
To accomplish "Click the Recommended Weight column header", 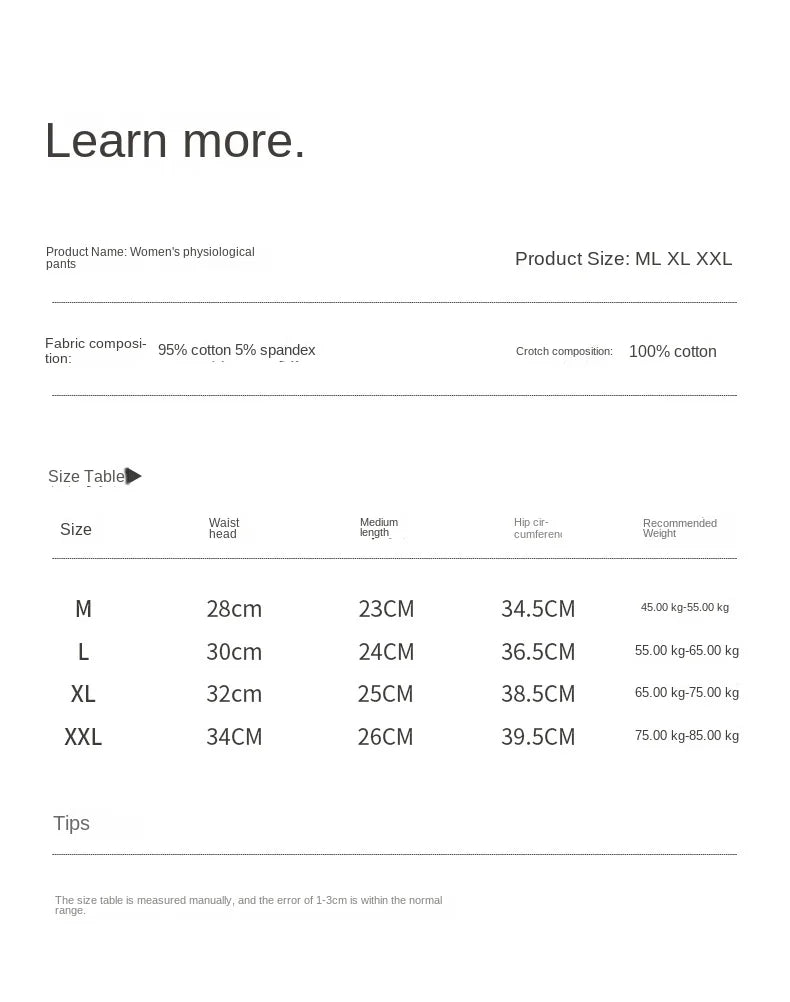I will pos(680,528).
